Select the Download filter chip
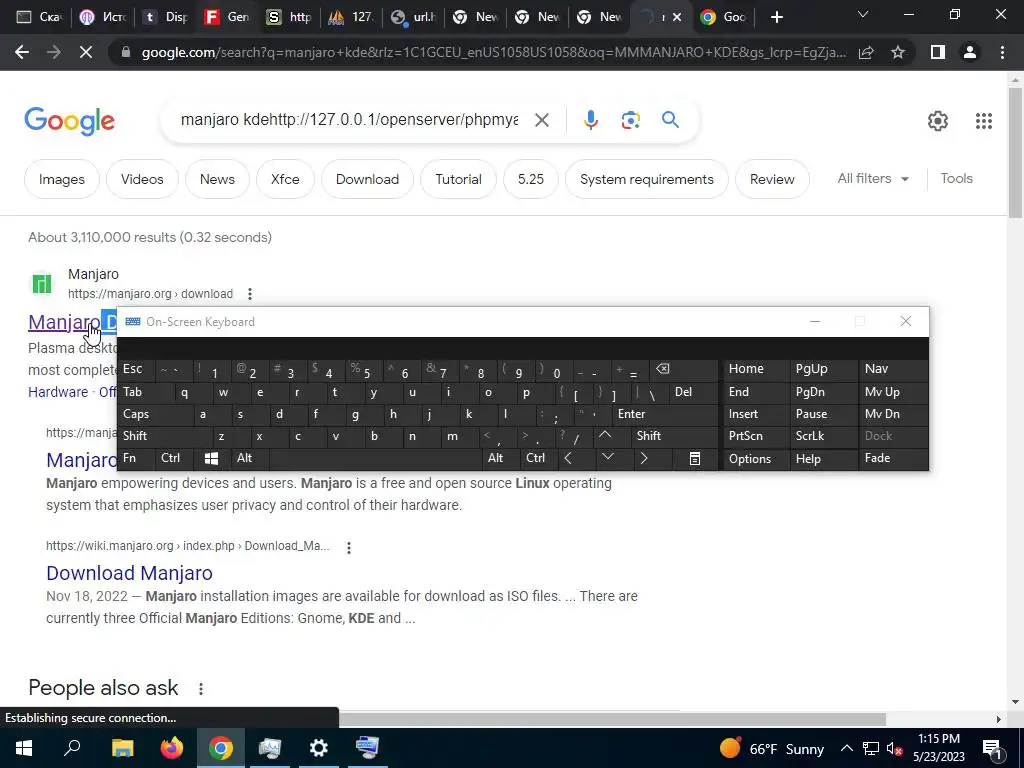 [367, 179]
